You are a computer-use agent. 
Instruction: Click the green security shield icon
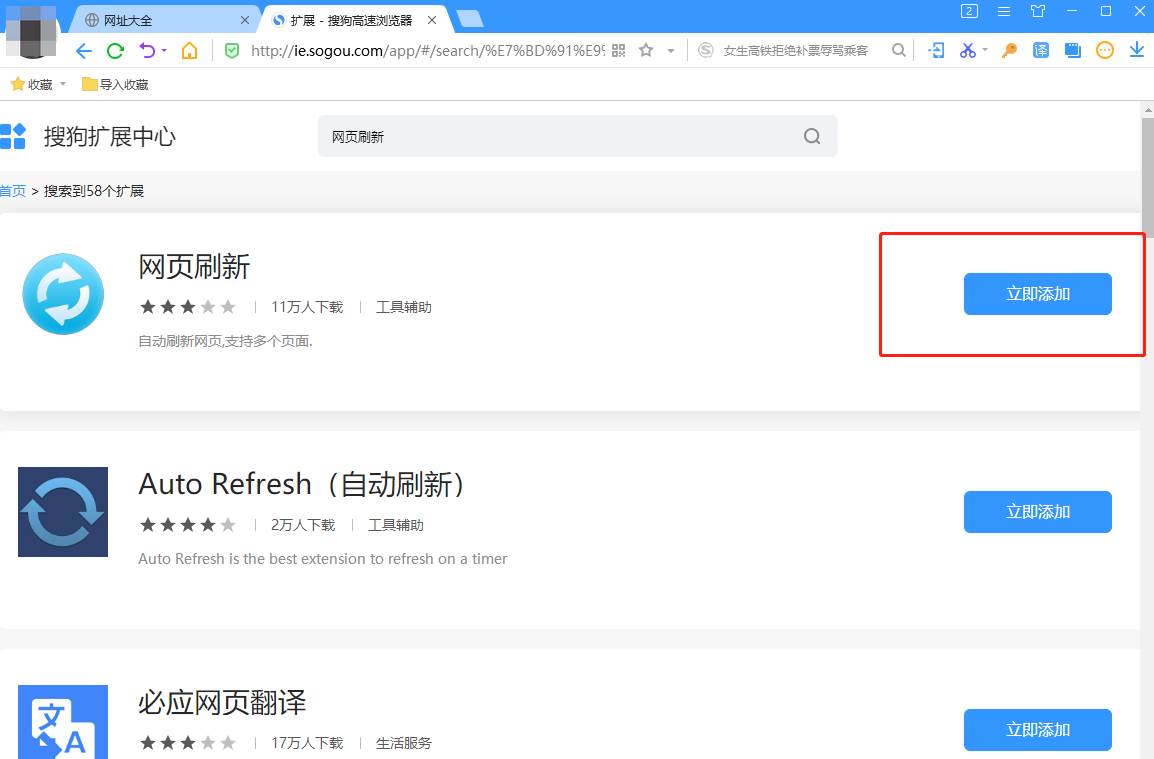[x=232, y=51]
